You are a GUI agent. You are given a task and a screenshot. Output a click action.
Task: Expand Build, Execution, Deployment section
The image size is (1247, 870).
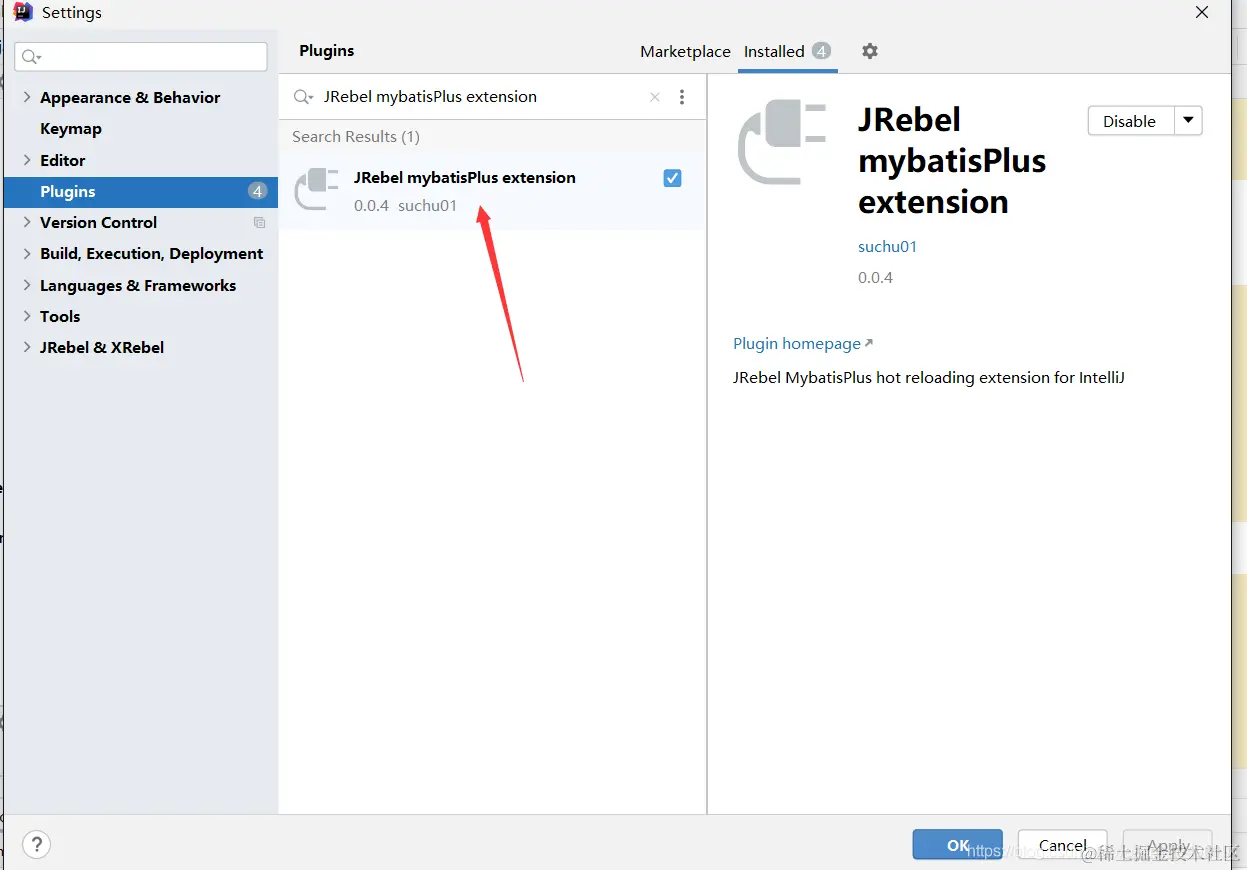(x=26, y=254)
